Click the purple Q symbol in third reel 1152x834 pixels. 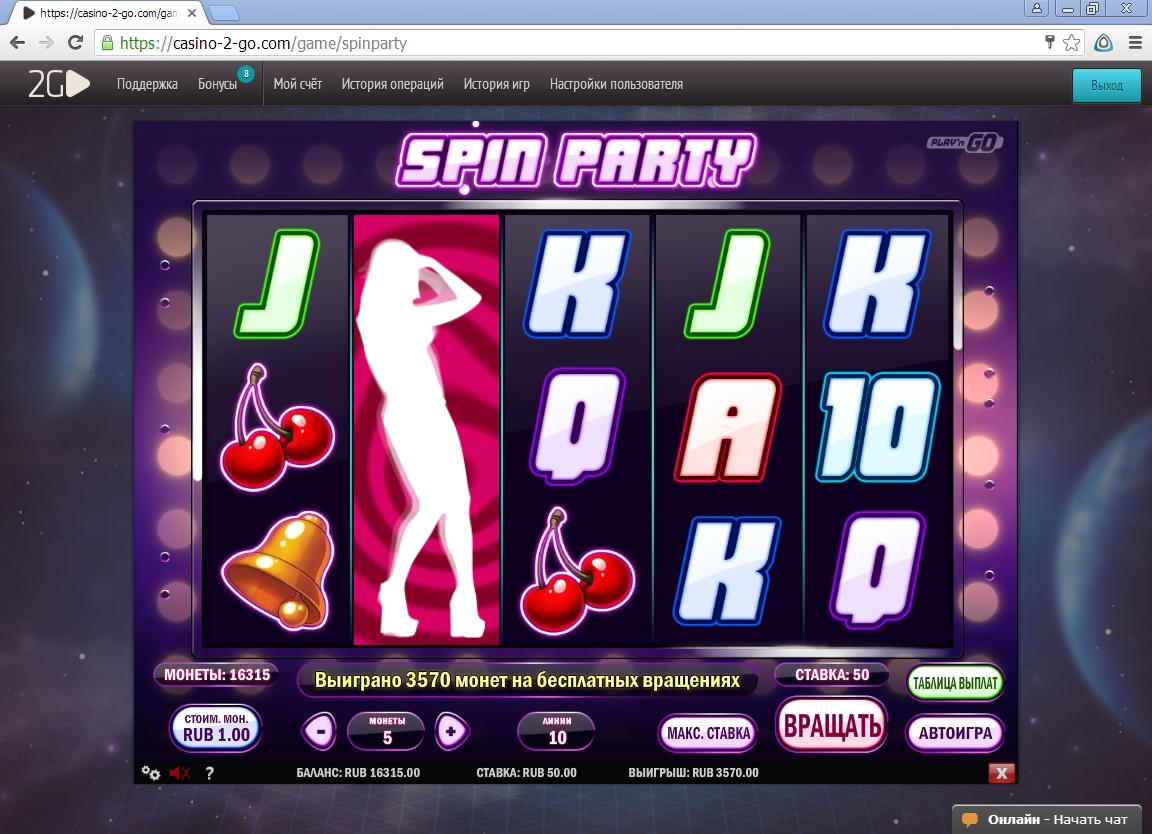point(577,426)
